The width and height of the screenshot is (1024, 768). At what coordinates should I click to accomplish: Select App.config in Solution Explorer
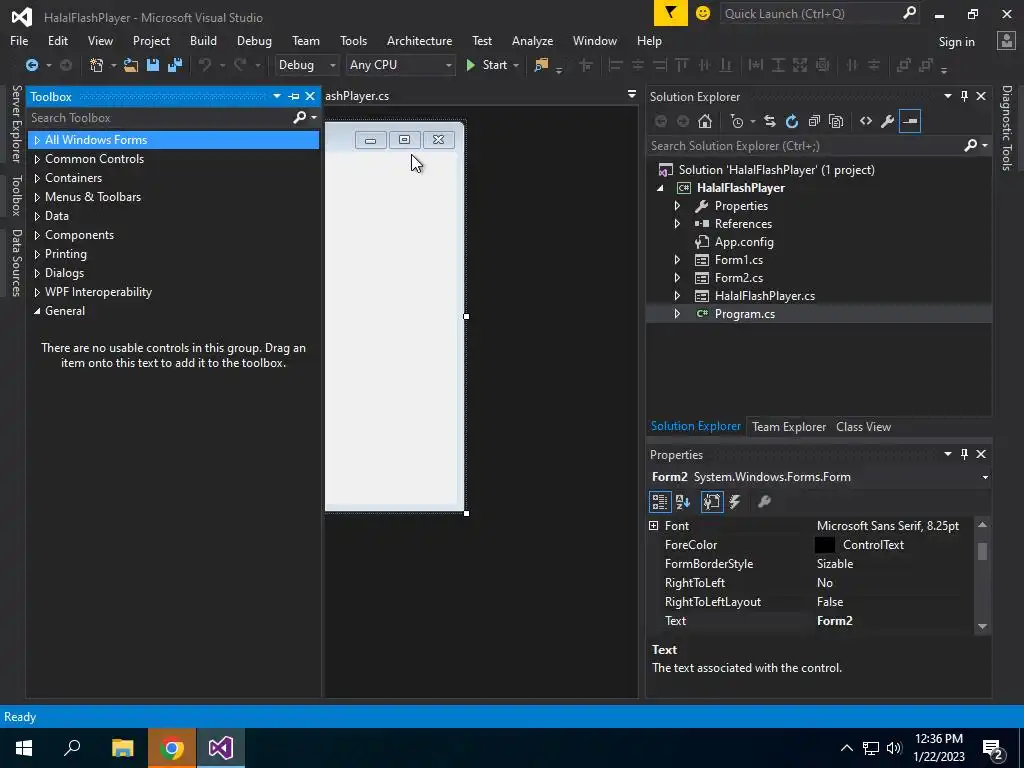click(x=744, y=242)
